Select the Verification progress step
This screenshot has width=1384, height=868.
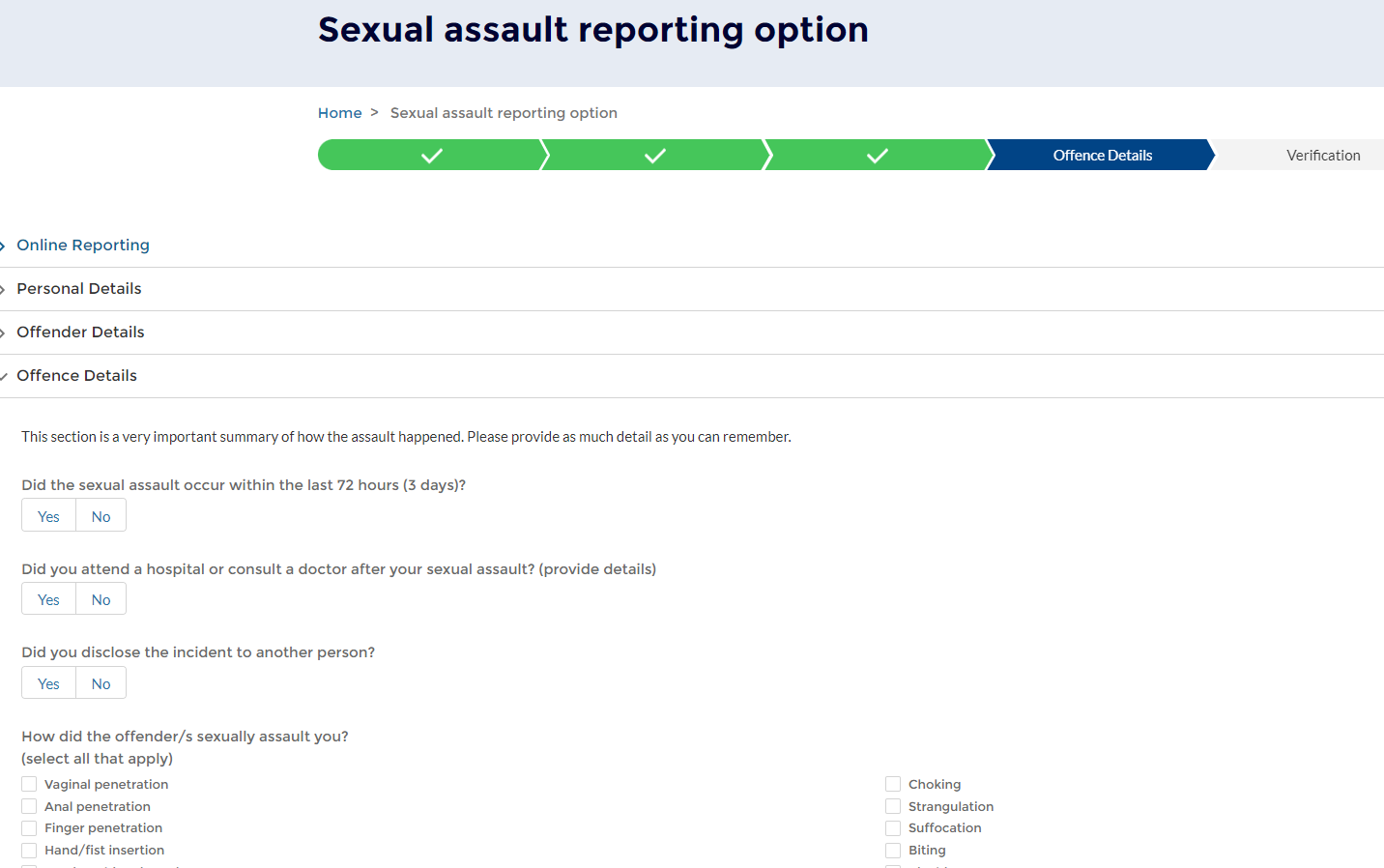click(1323, 155)
